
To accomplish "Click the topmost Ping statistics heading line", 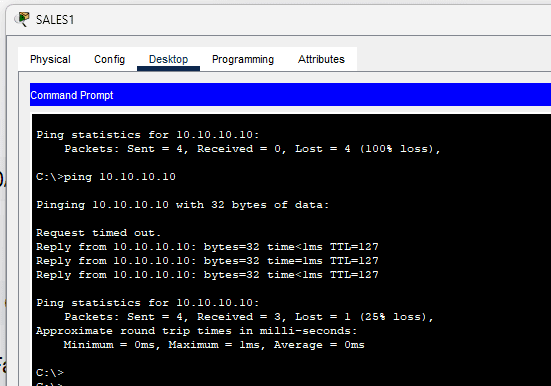I will pos(148,135).
